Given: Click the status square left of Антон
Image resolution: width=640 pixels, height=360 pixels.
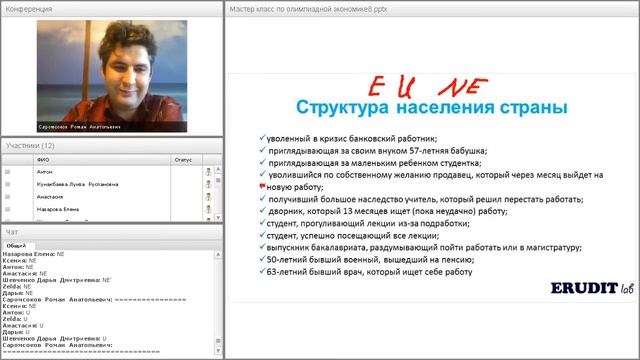Looking at the screenshot, I should [x=7, y=172].
